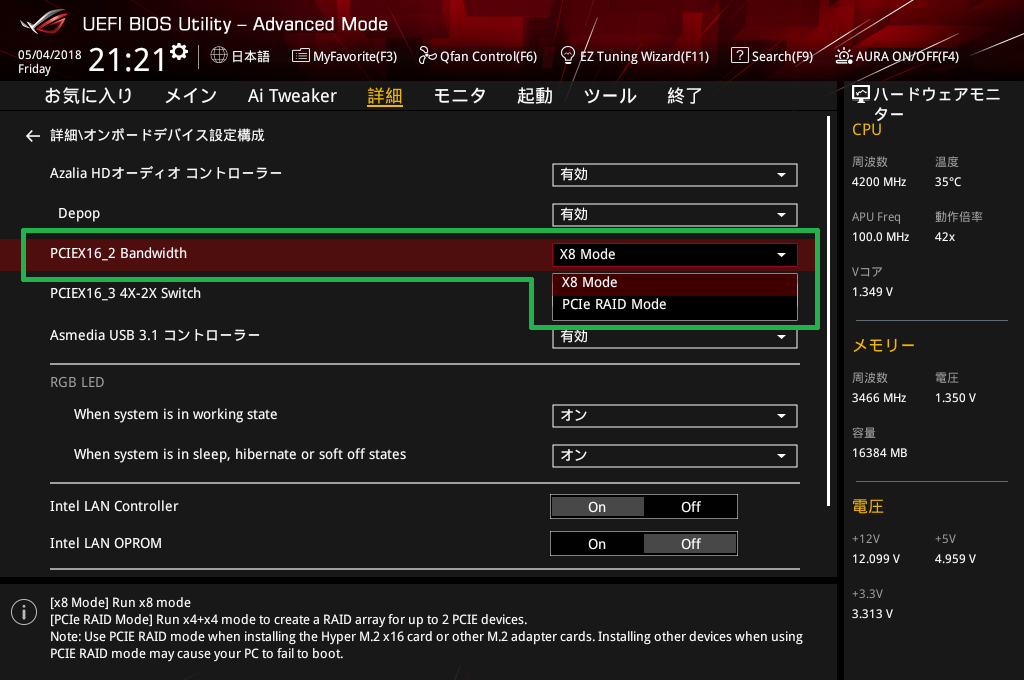
Task: Click the vertical scrollbar of settings list
Action: 828,311
